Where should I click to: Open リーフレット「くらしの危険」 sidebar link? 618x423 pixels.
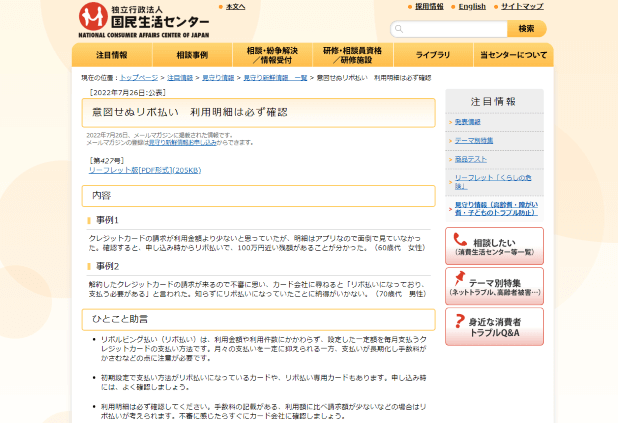pyautogui.click(x=493, y=182)
